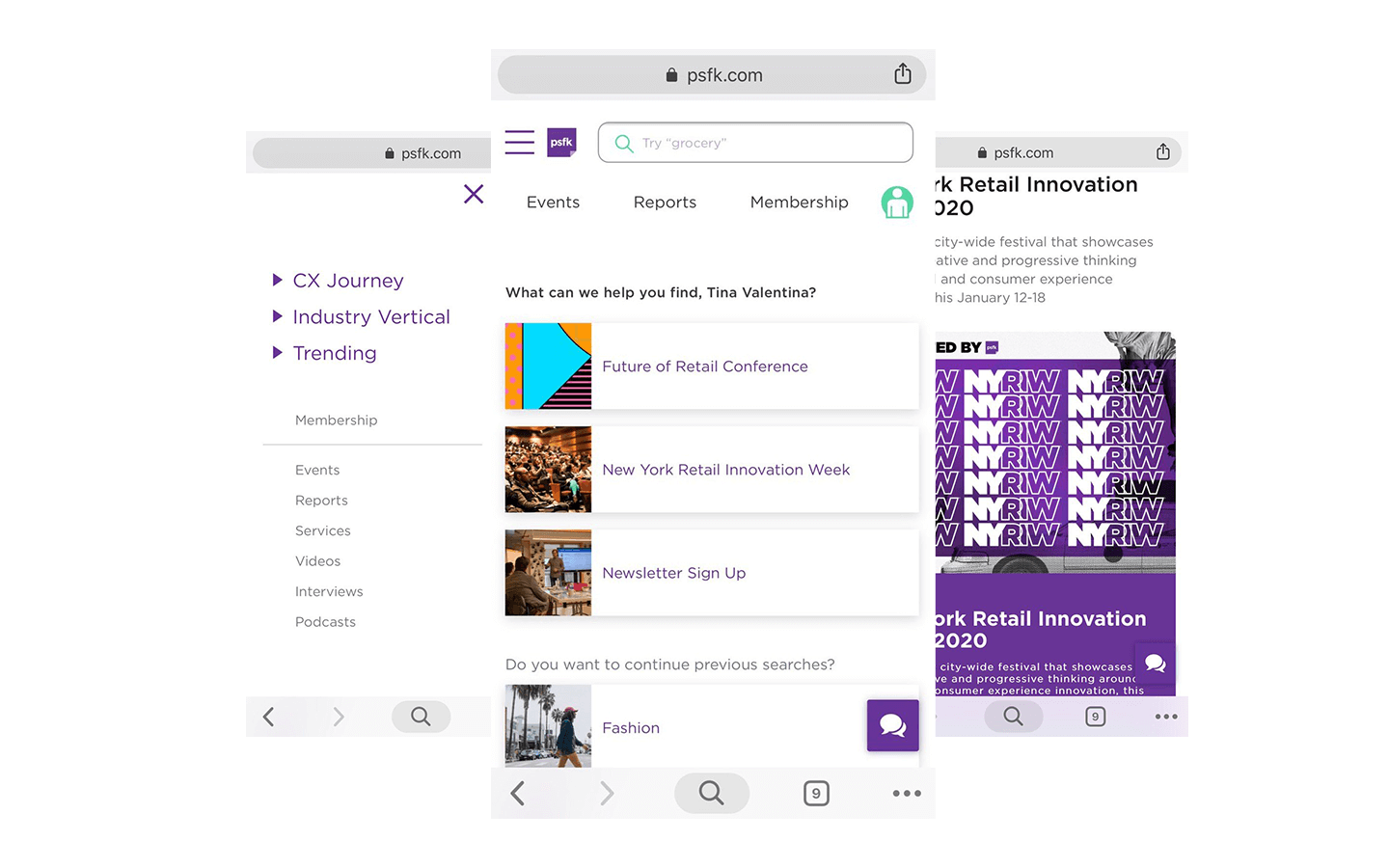Select Events in center top navigation
The height and width of the screenshot is (868, 1389).
pos(553,203)
